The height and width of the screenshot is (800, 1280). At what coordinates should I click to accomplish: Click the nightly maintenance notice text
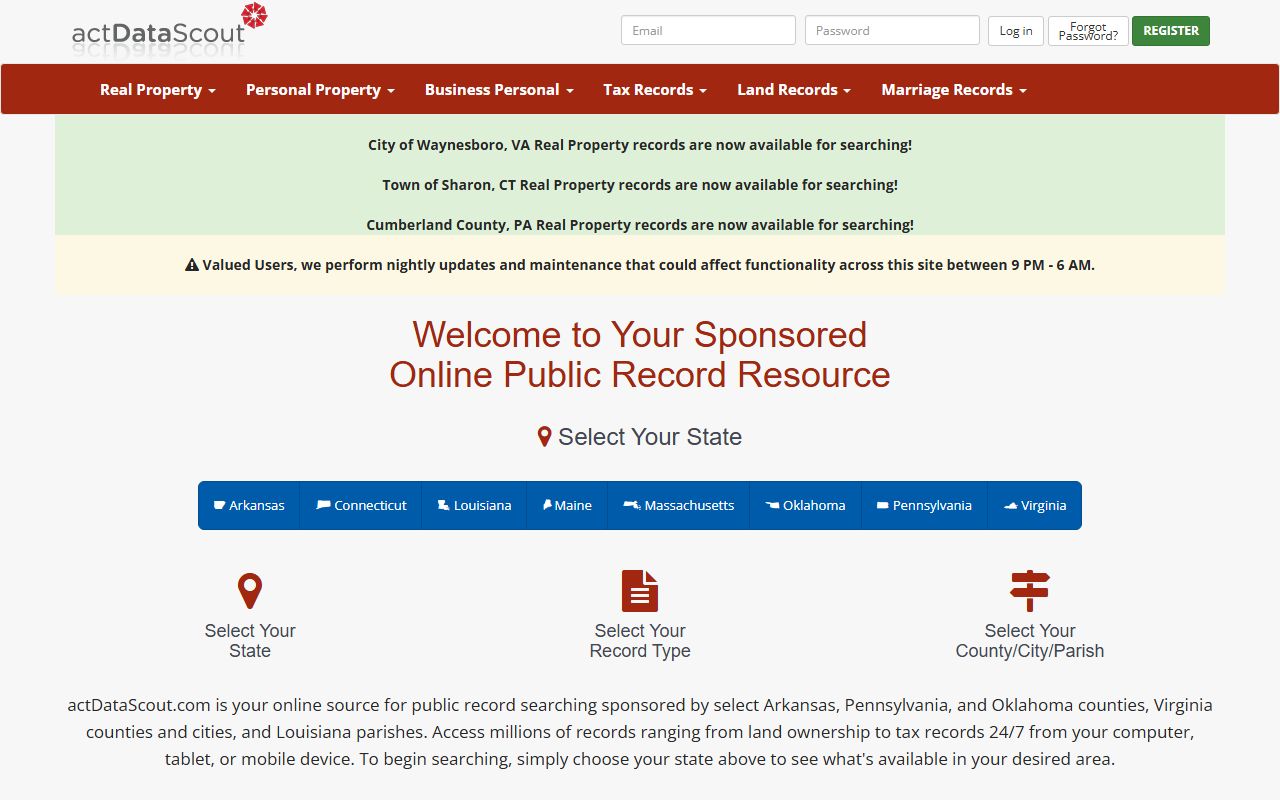648,265
